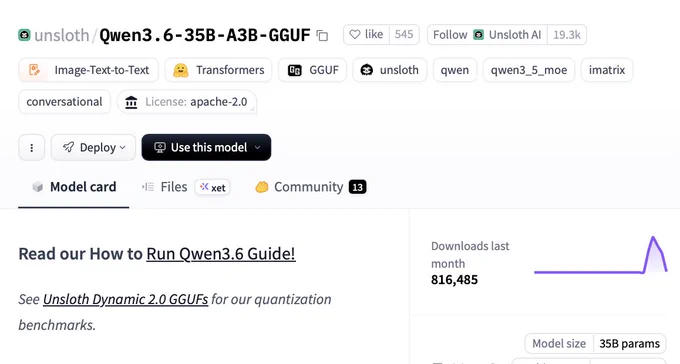This screenshot has height=364, width=680.
Task: Select the unsloth tag
Action: click(389, 70)
